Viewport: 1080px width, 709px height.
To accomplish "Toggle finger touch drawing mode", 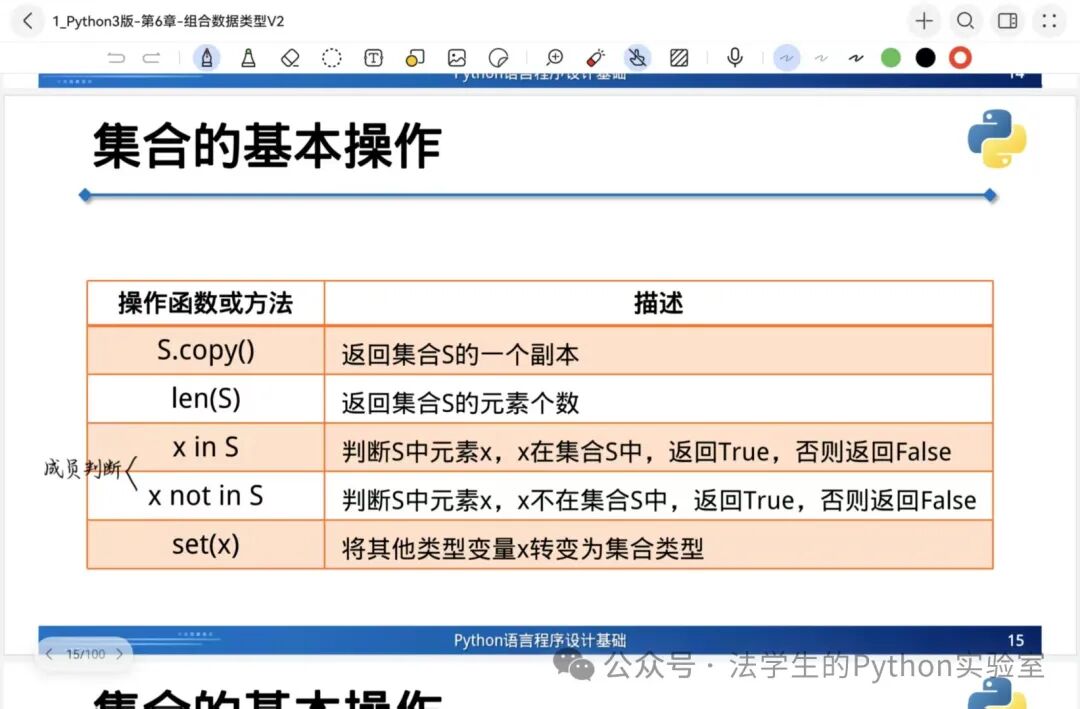I will [x=637, y=58].
